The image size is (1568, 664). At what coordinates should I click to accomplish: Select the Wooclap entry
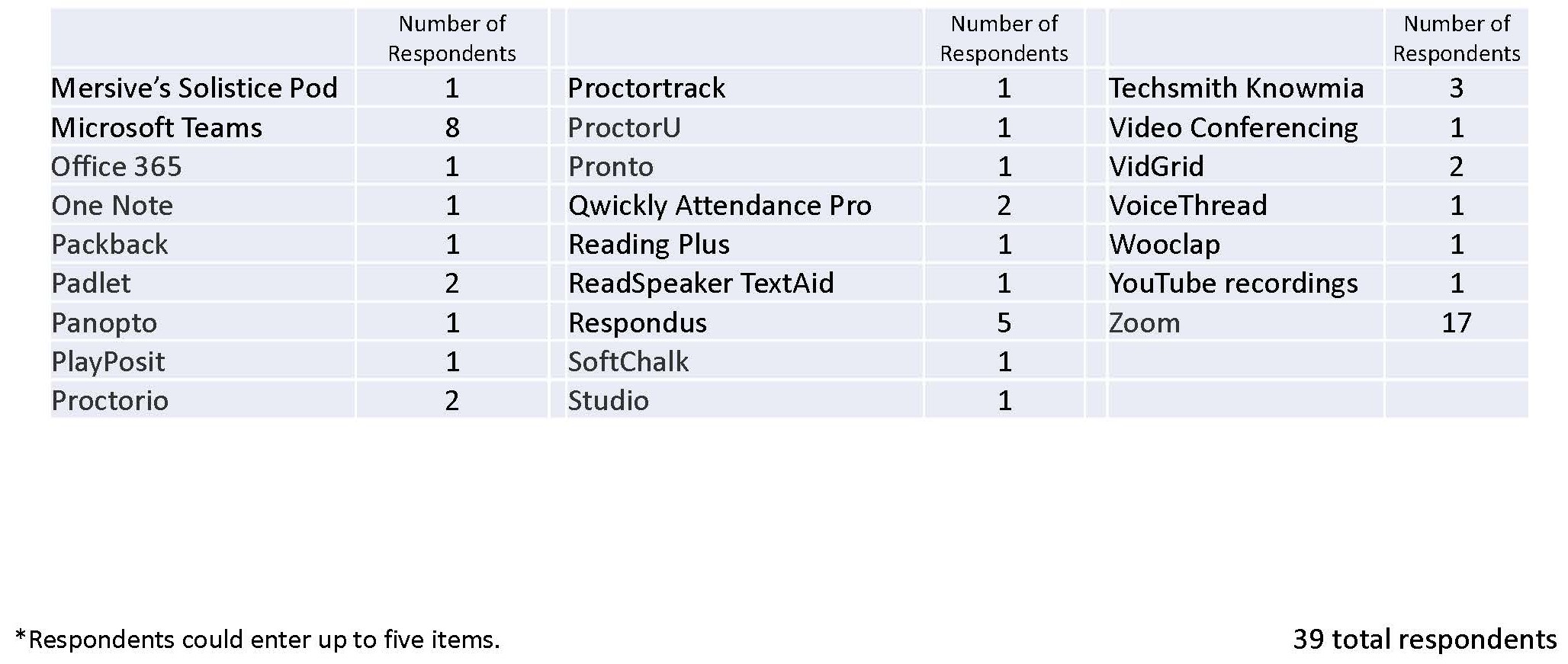pyautogui.click(x=1165, y=245)
